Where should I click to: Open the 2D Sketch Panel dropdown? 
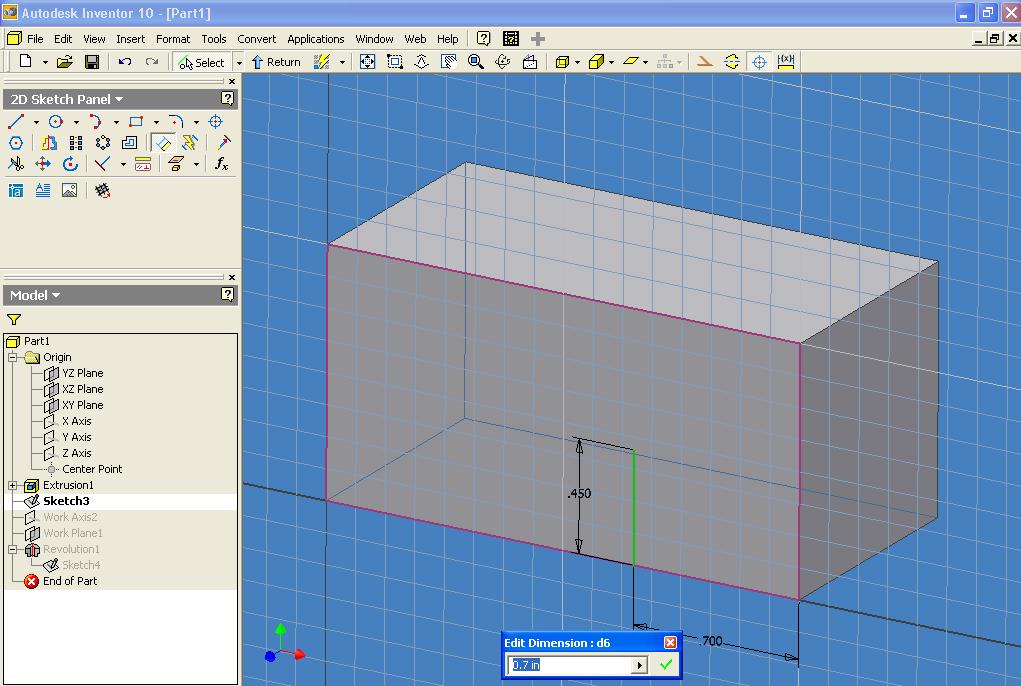[x=66, y=99]
